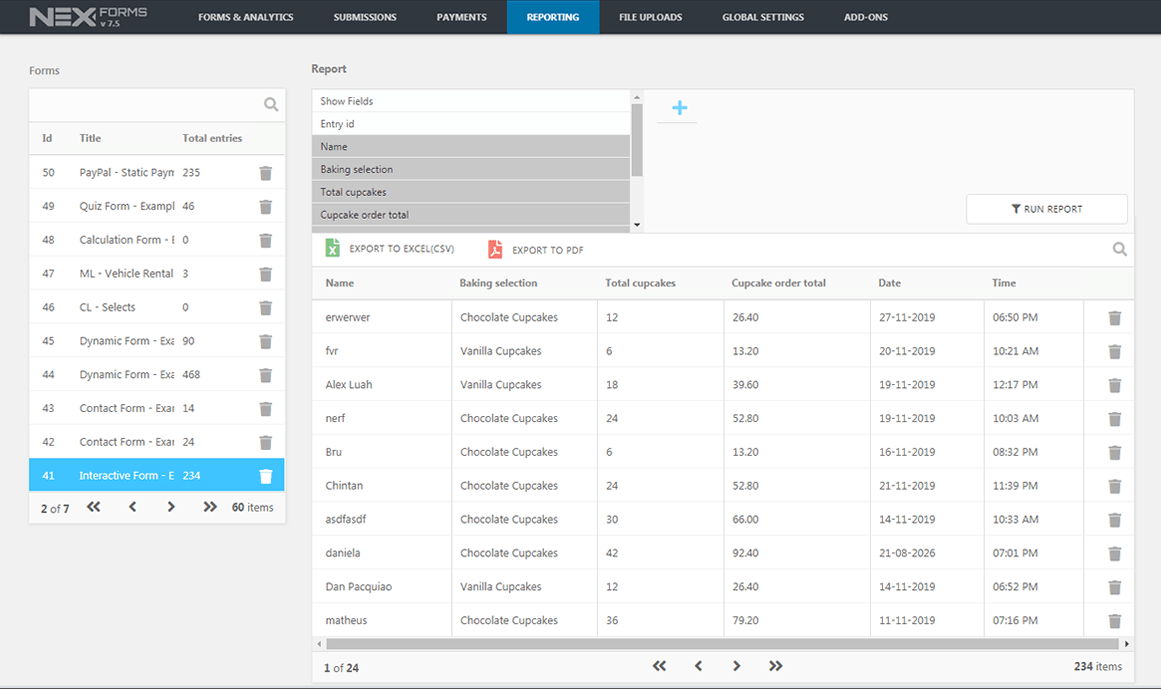This screenshot has height=689, width=1161.
Task: Delete the daniela entry
Action: pyautogui.click(x=1114, y=554)
